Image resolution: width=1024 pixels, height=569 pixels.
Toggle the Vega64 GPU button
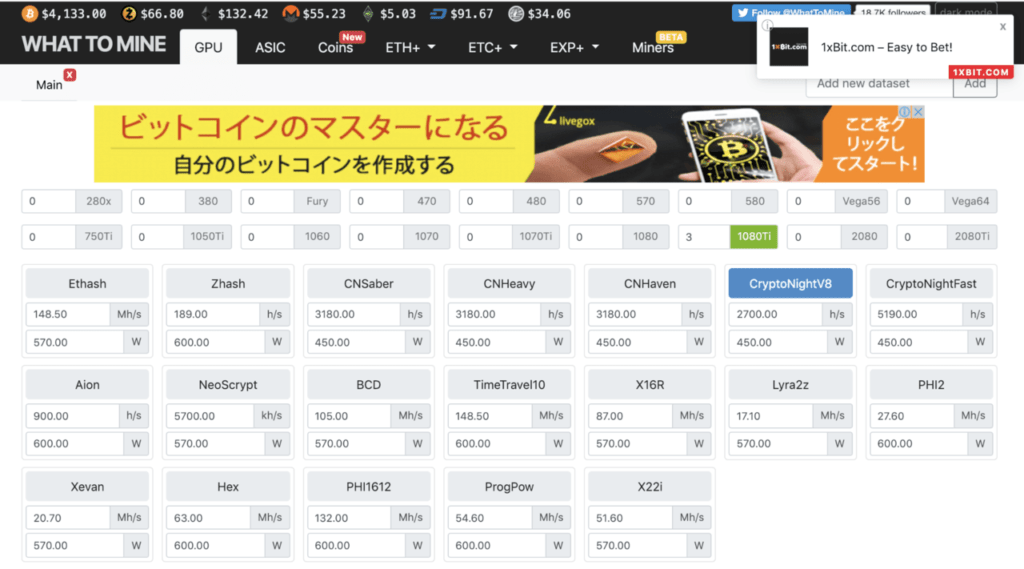(x=970, y=201)
